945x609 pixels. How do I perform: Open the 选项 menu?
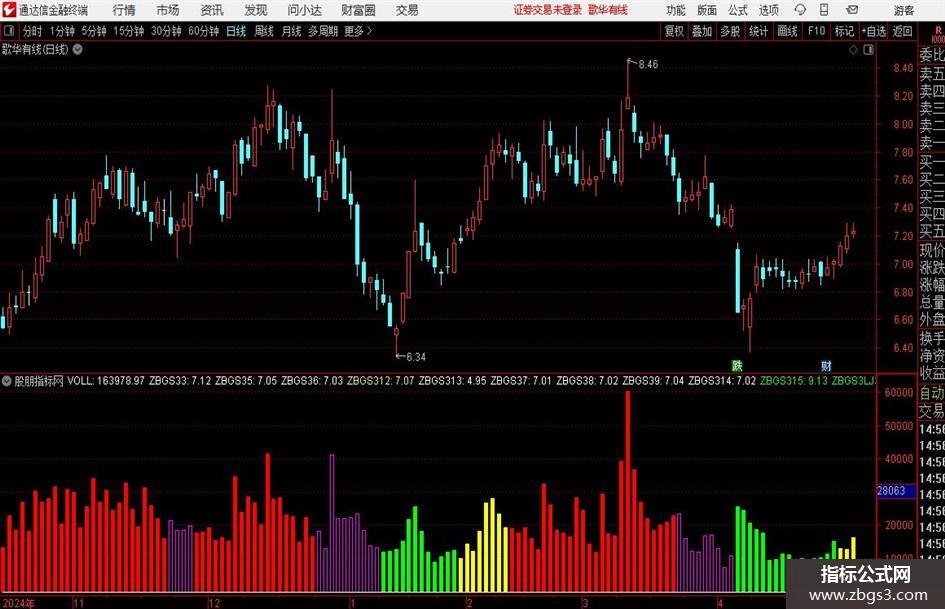[768, 10]
